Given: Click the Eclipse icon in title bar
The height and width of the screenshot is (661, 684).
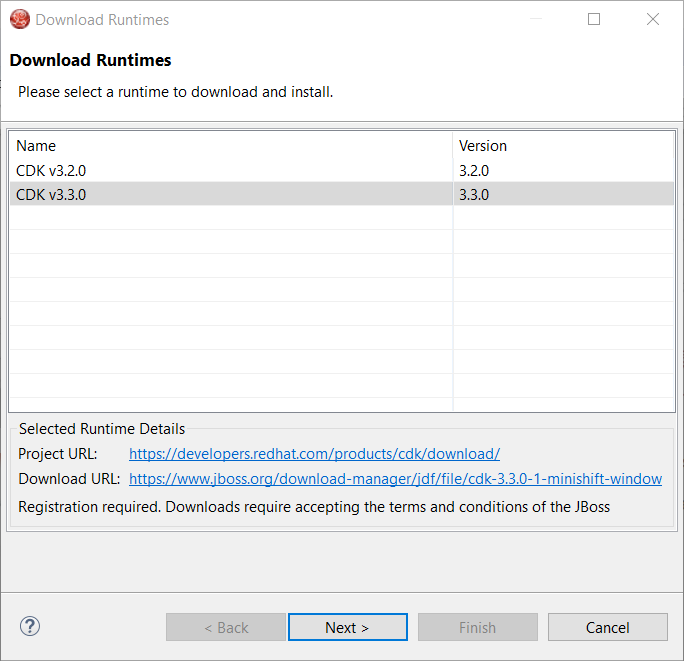Looking at the screenshot, I should (x=19, y=19).
